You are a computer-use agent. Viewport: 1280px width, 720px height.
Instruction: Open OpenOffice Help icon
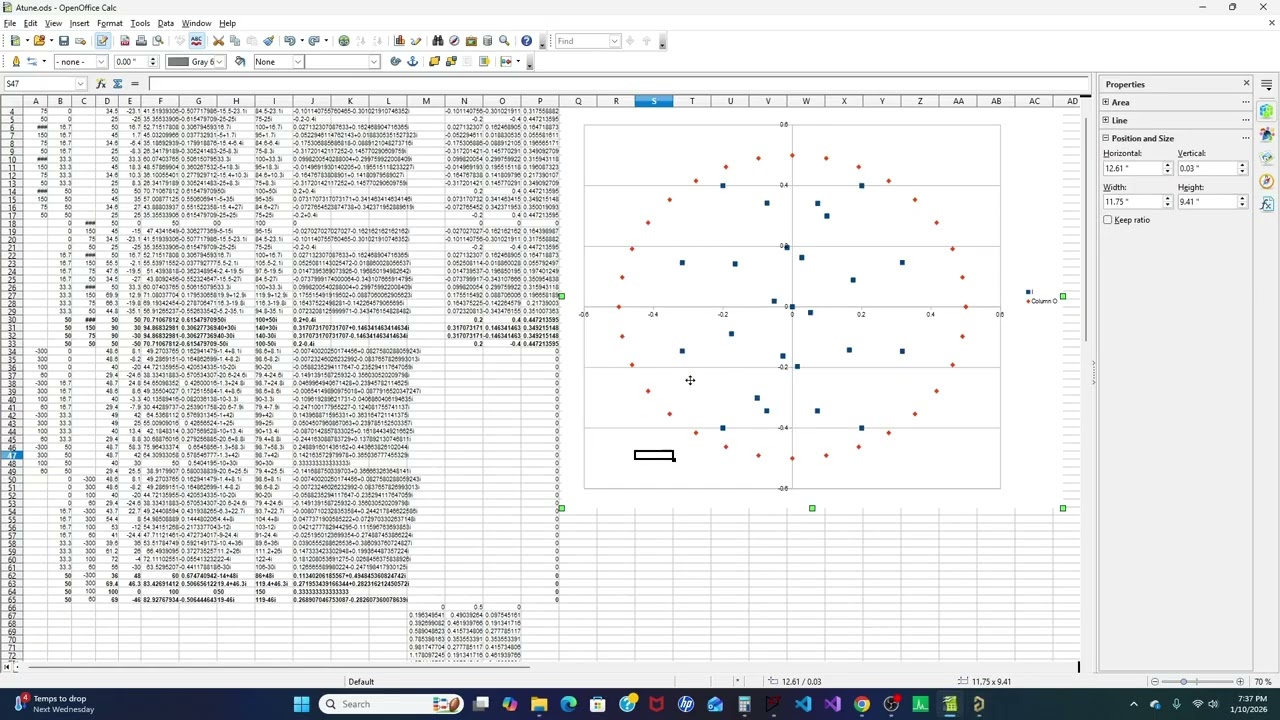pyautogui.click(x=526, y=41)
